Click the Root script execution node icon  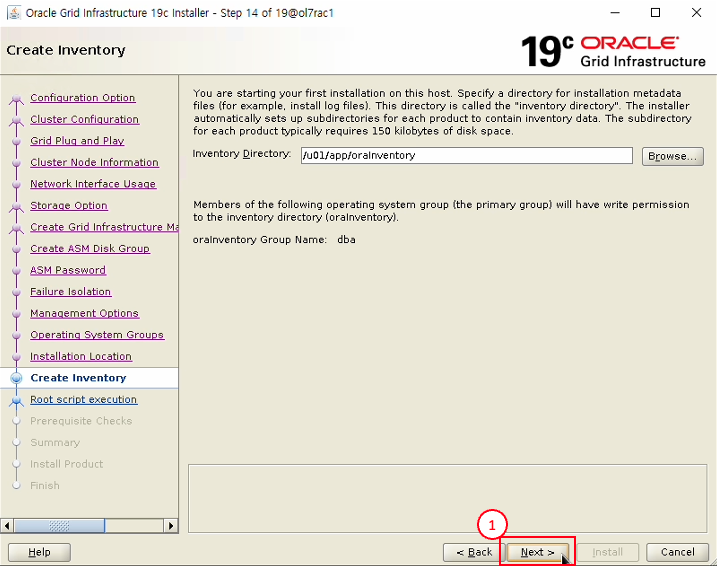16,400
